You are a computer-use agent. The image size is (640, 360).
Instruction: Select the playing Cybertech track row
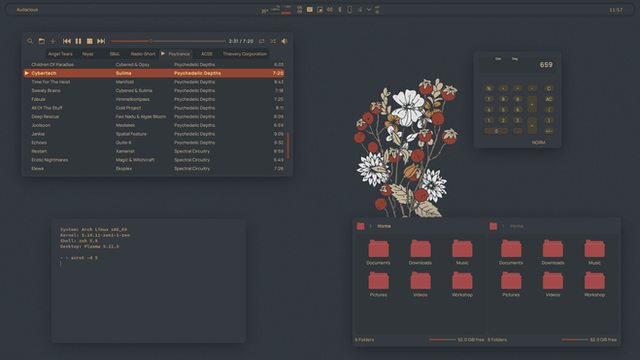pyautogui.click(x=154, y=73)
